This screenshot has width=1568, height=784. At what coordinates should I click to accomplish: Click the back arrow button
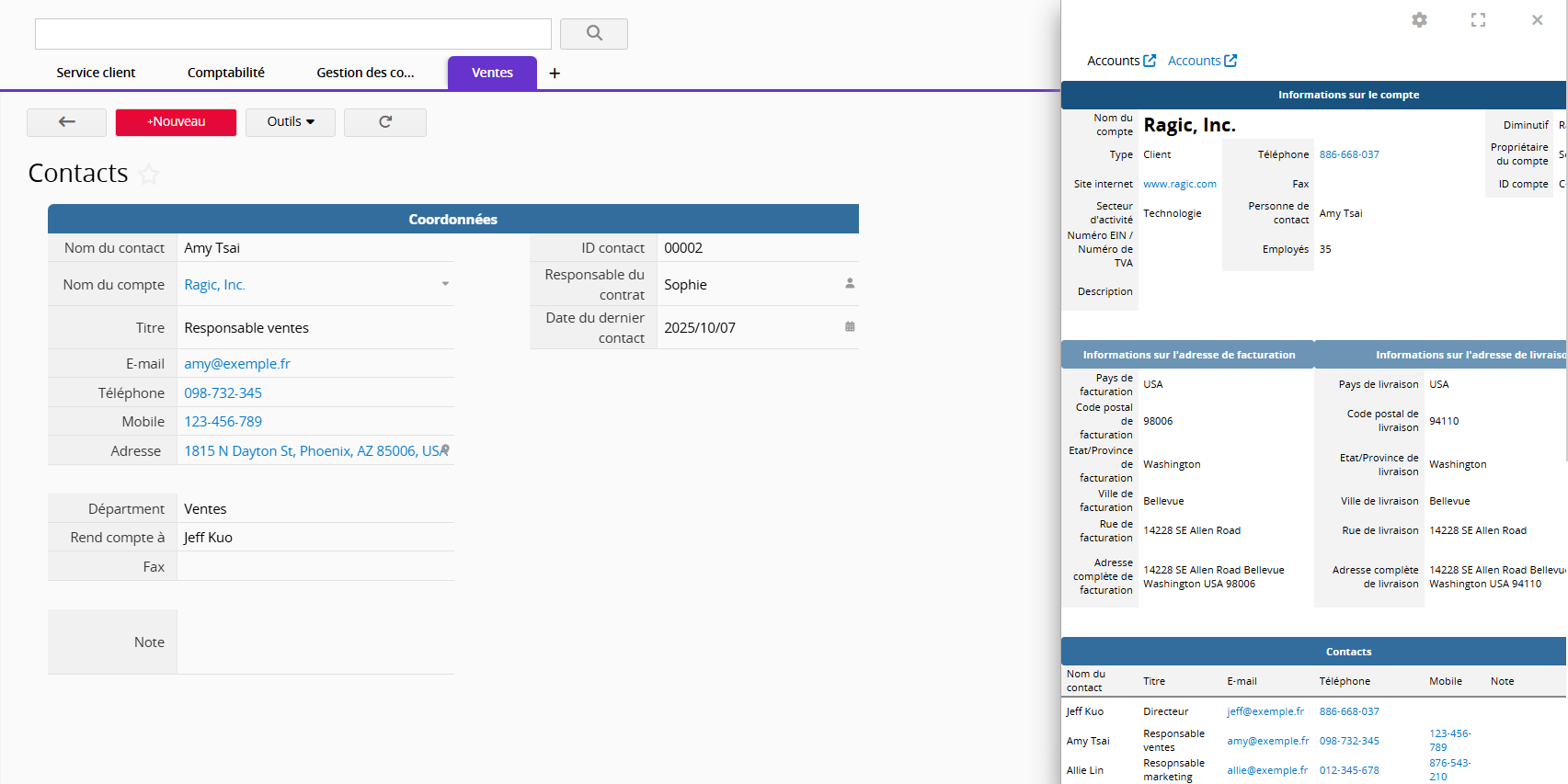click(66, 122)
